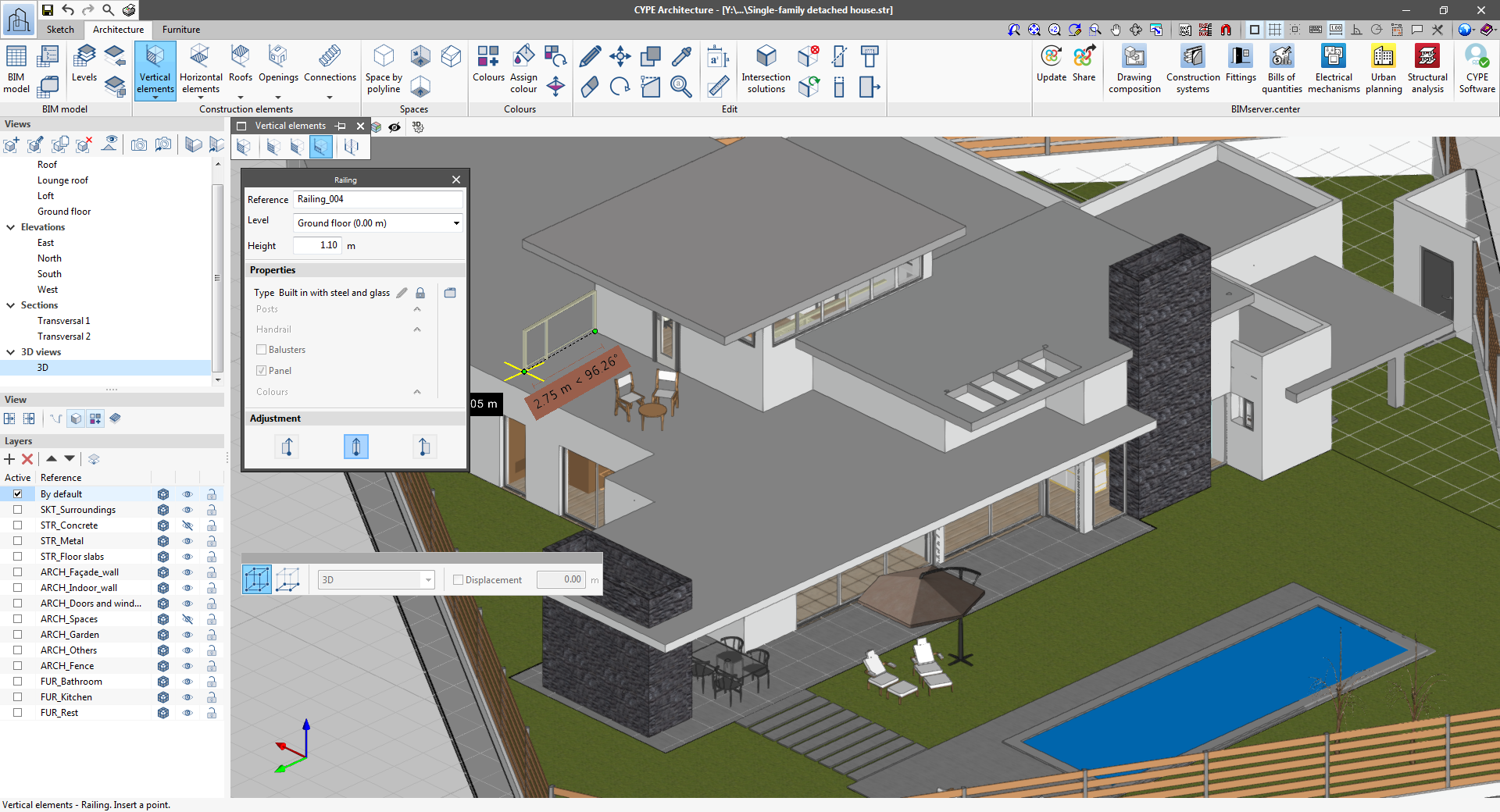Switch to the Furniture tab
Viewport: 1500px width, 812px height.
(x=181, y=30)
